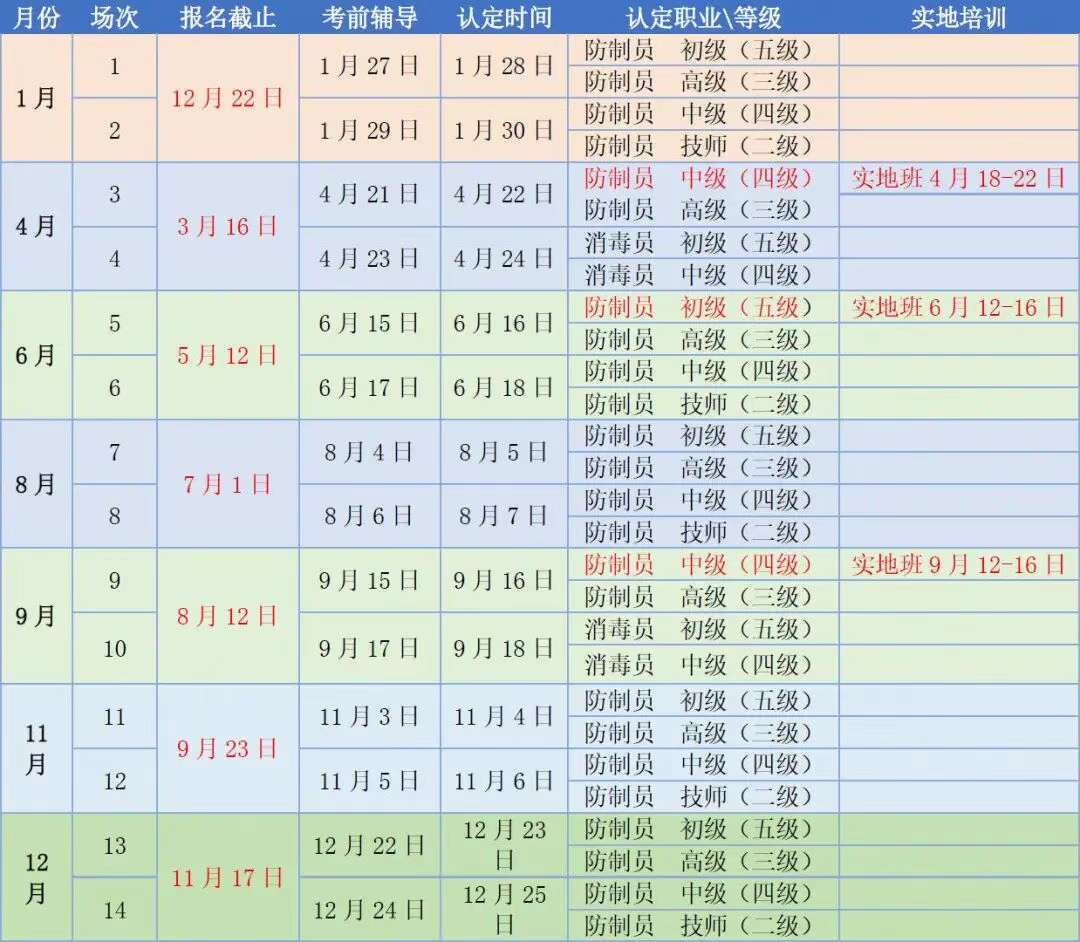Click the red 7月1日 deadline cell
The height and width of the screenshot is (942, 1080).
[228, 485]
